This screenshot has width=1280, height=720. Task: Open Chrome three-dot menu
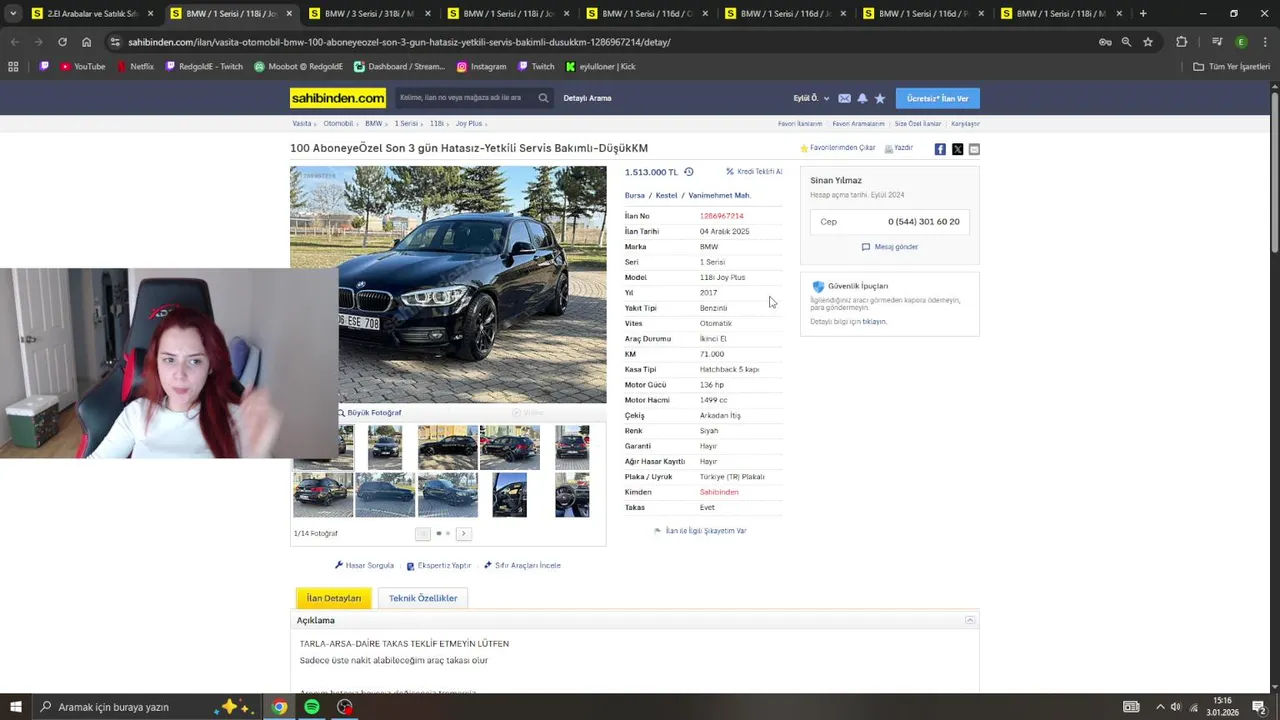point(1264,42)
